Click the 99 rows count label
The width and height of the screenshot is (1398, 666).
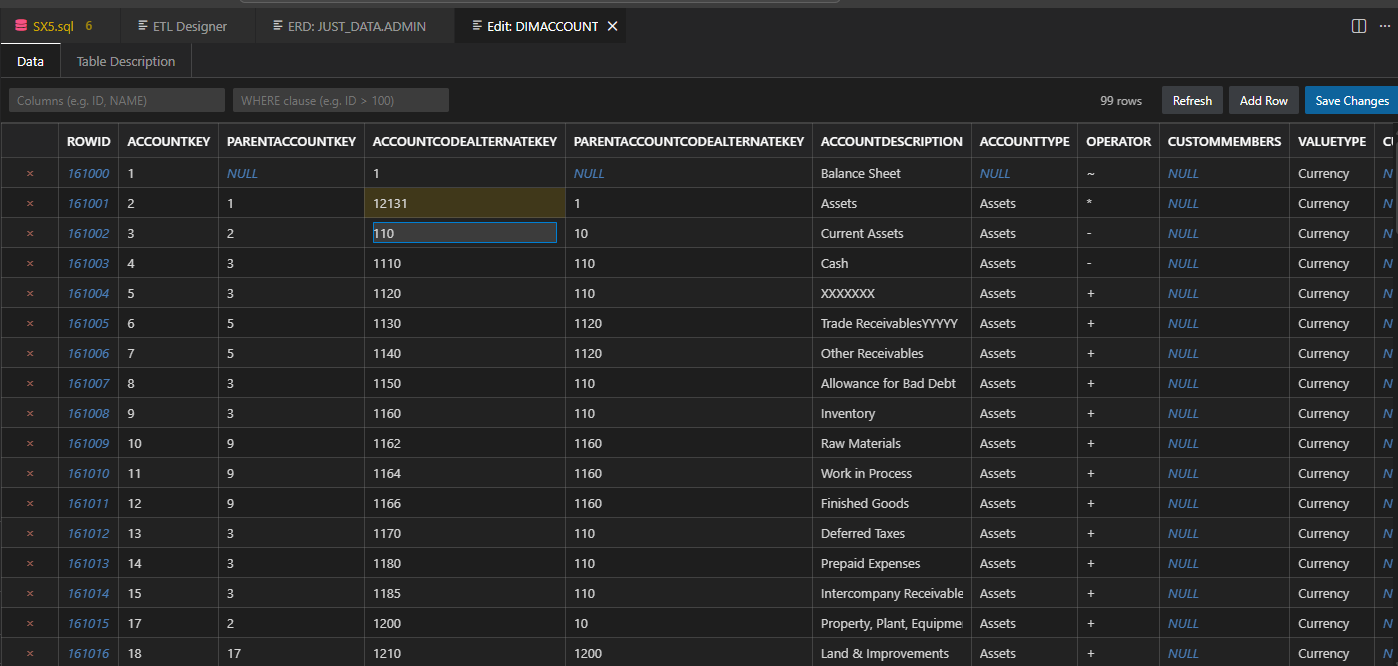pyautogui.click(x=1121, y=100)
